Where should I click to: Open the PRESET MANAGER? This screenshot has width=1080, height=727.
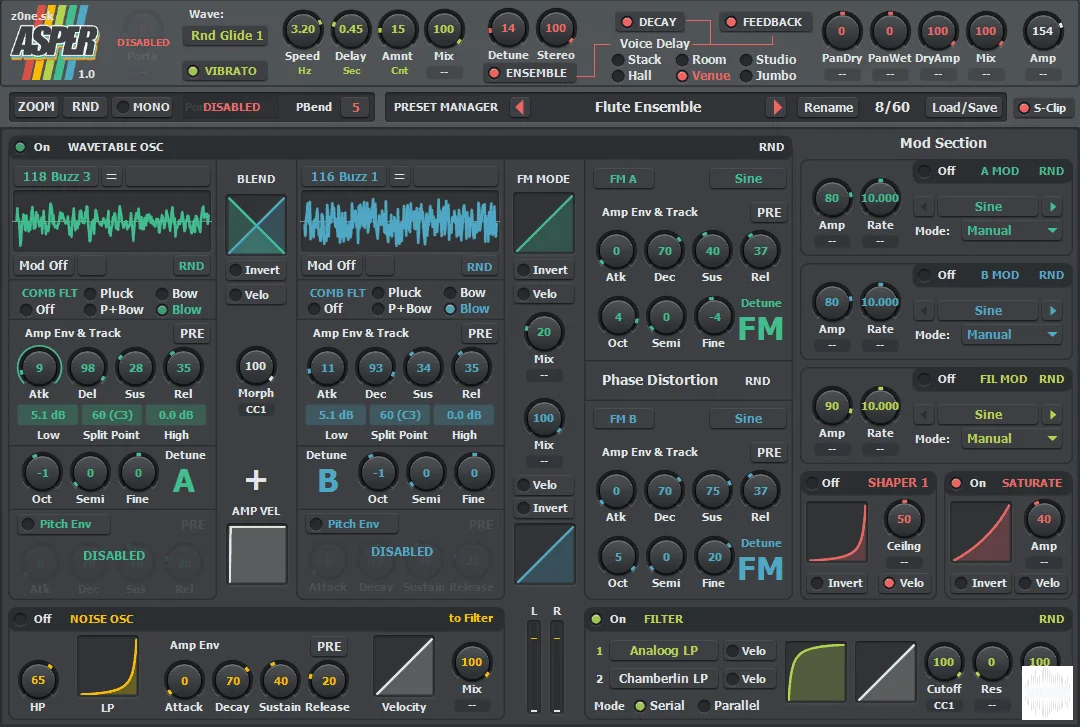tap(446, 107)
